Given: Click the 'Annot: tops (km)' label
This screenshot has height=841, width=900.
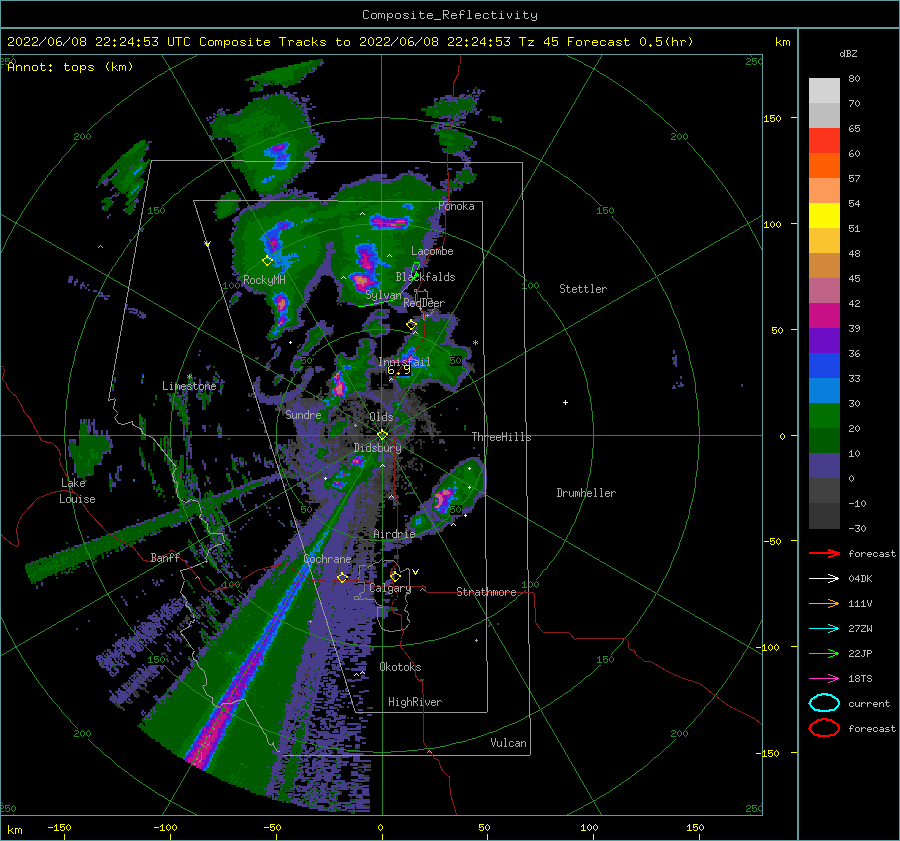Looking at the screenshot, I should coord(71,67).
